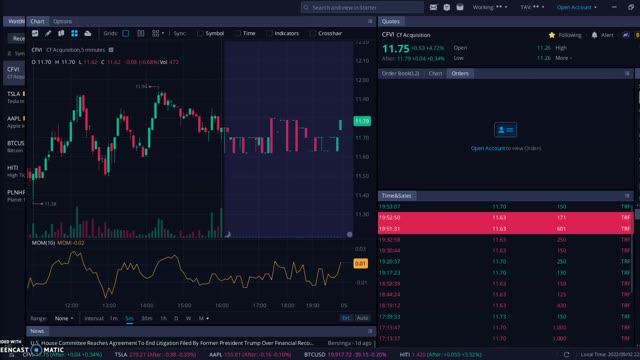Select the 5m interval
The width and height of the screenshot is (640, 360).
pos(129,318)
